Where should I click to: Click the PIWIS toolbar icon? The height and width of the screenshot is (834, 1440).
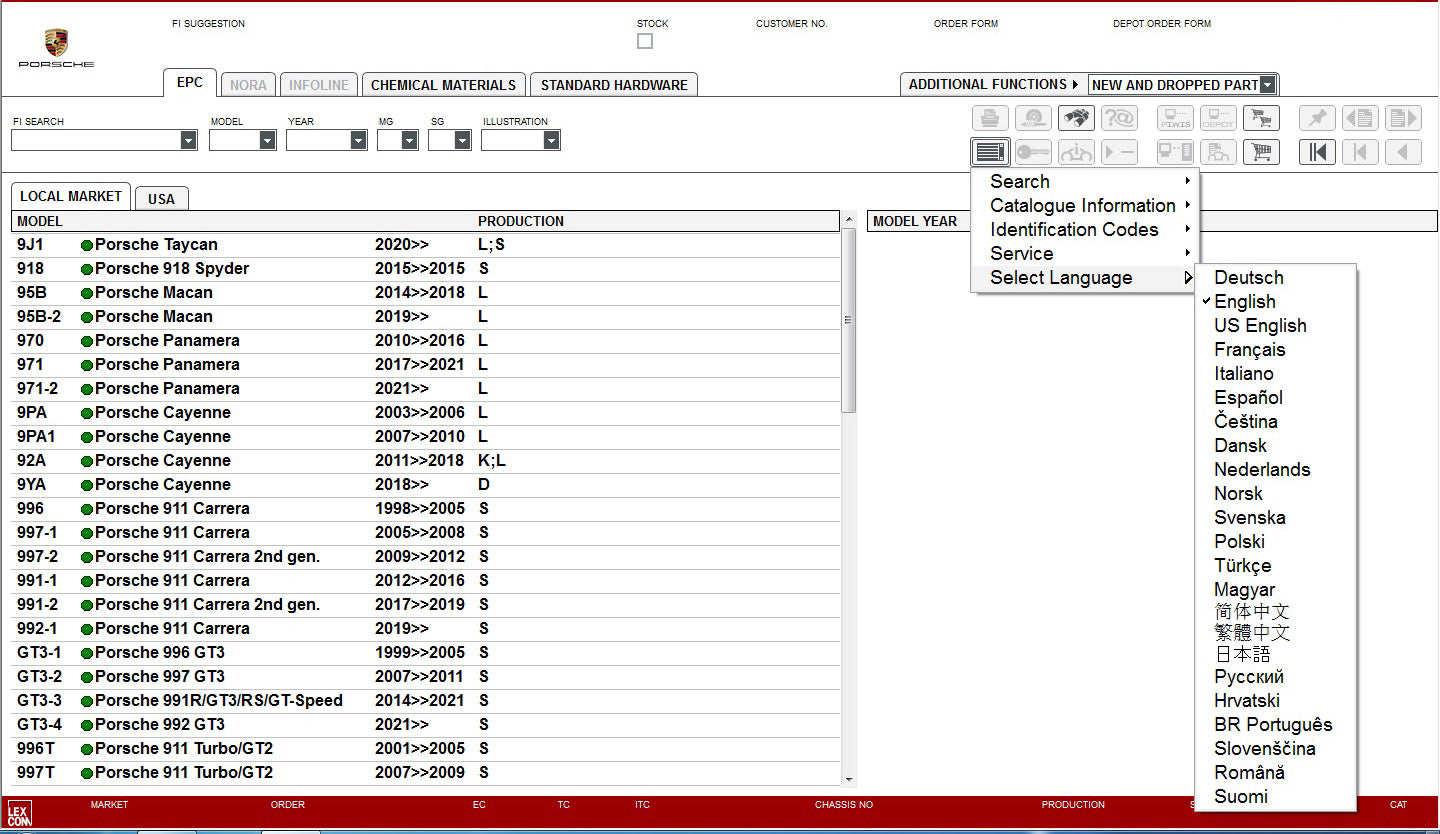coord(1175,118)
